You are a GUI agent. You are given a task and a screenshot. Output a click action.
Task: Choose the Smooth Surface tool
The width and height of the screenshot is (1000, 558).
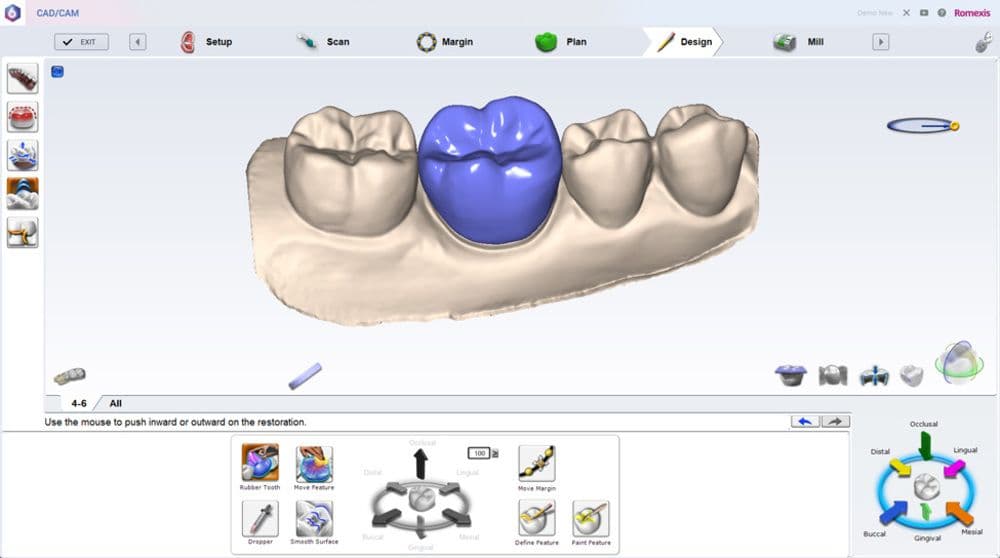tap(314, 518)
